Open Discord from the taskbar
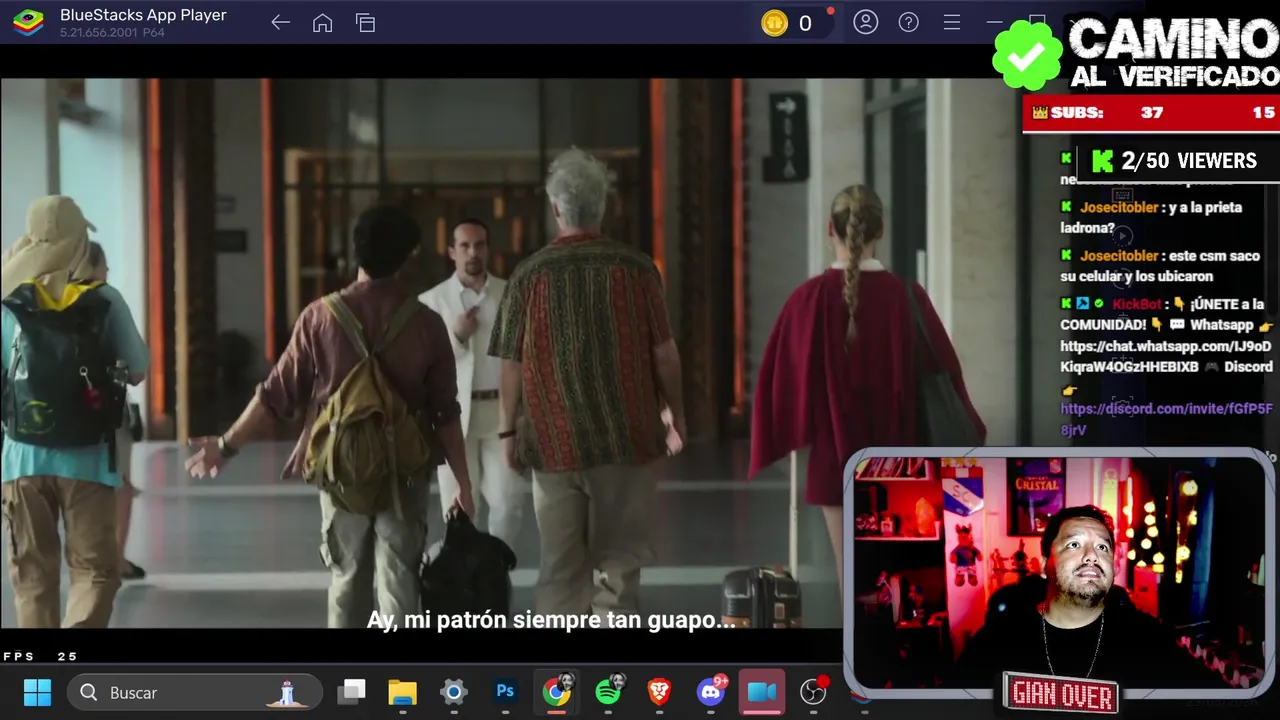The image size is (1280, 720). [712, 691]
